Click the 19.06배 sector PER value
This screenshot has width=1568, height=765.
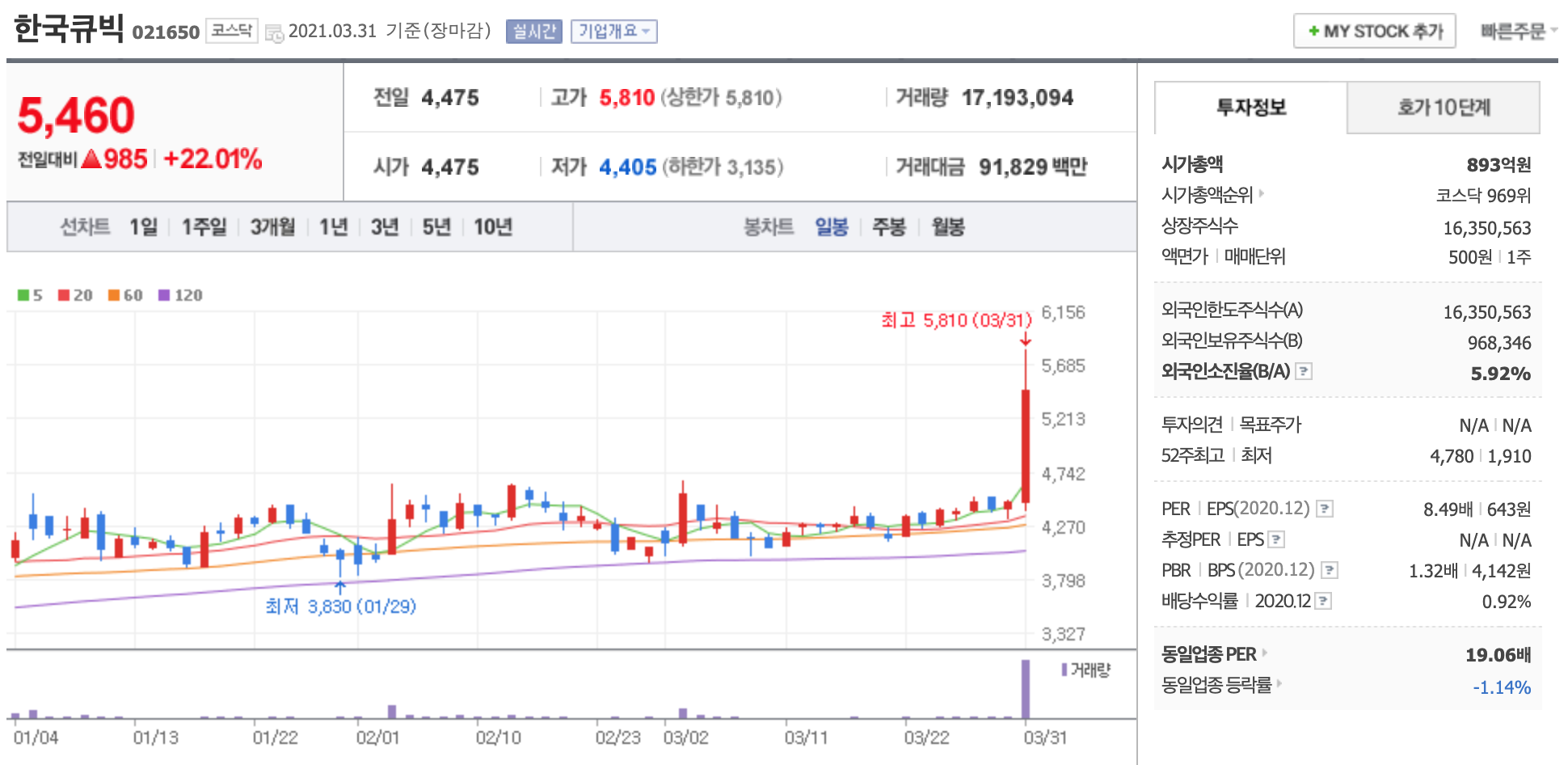[x=1498, y=655]
